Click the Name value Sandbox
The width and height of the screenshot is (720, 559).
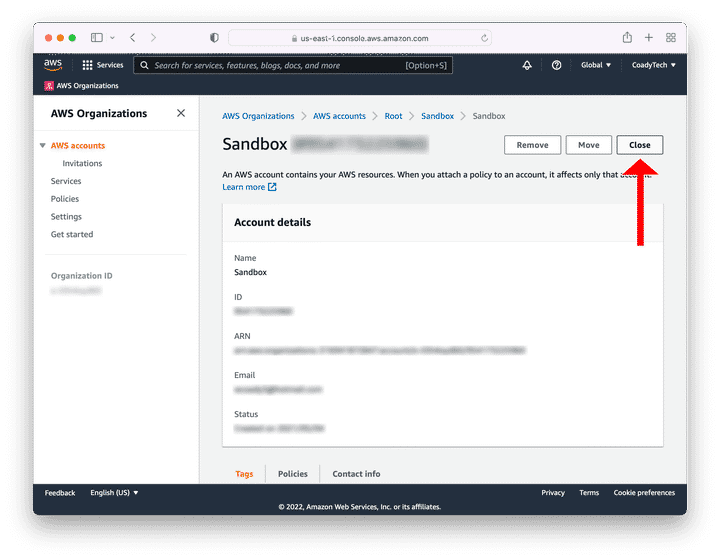point(250,272)
